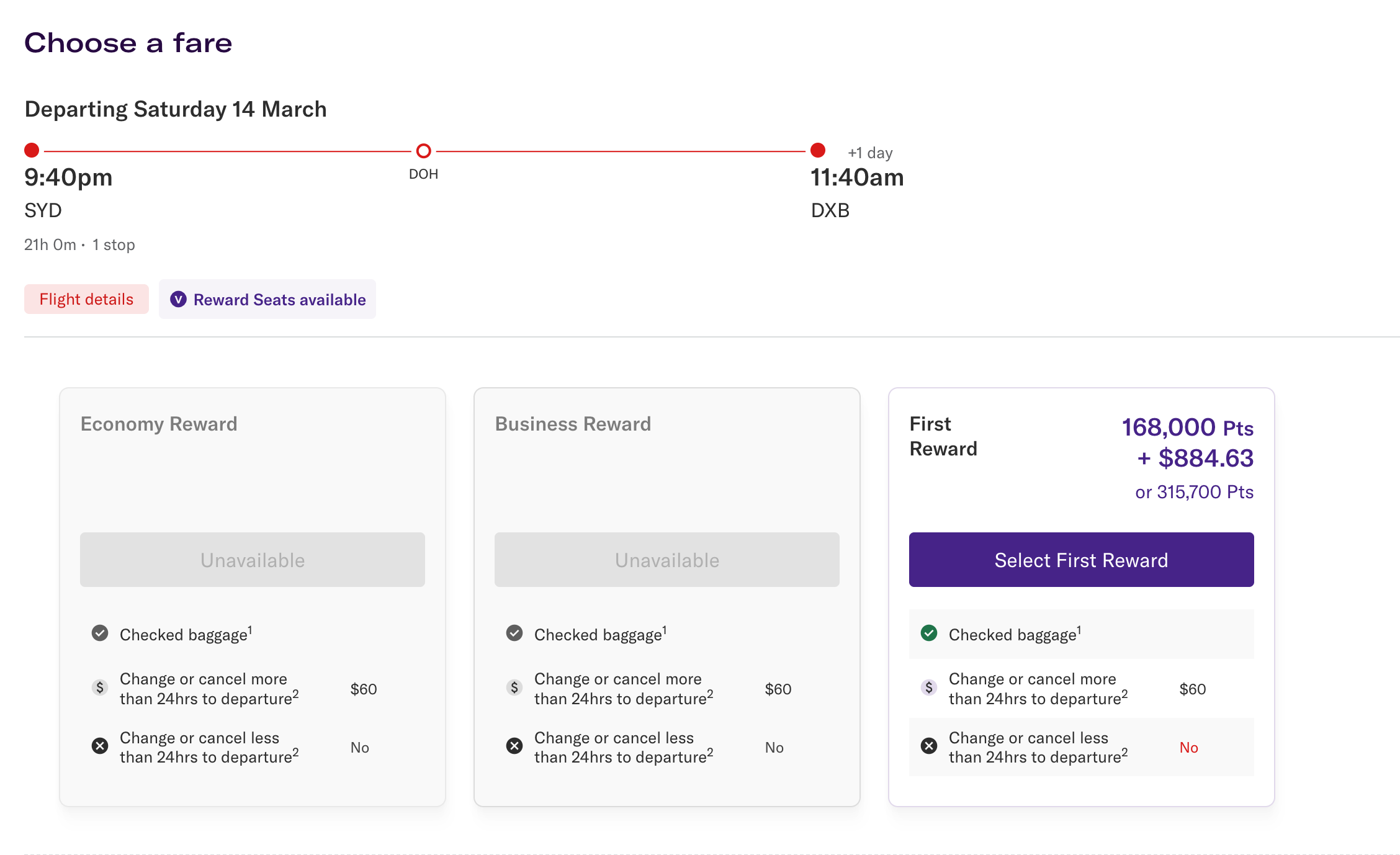Click the dollar icon in the Business Reward card

514,687
